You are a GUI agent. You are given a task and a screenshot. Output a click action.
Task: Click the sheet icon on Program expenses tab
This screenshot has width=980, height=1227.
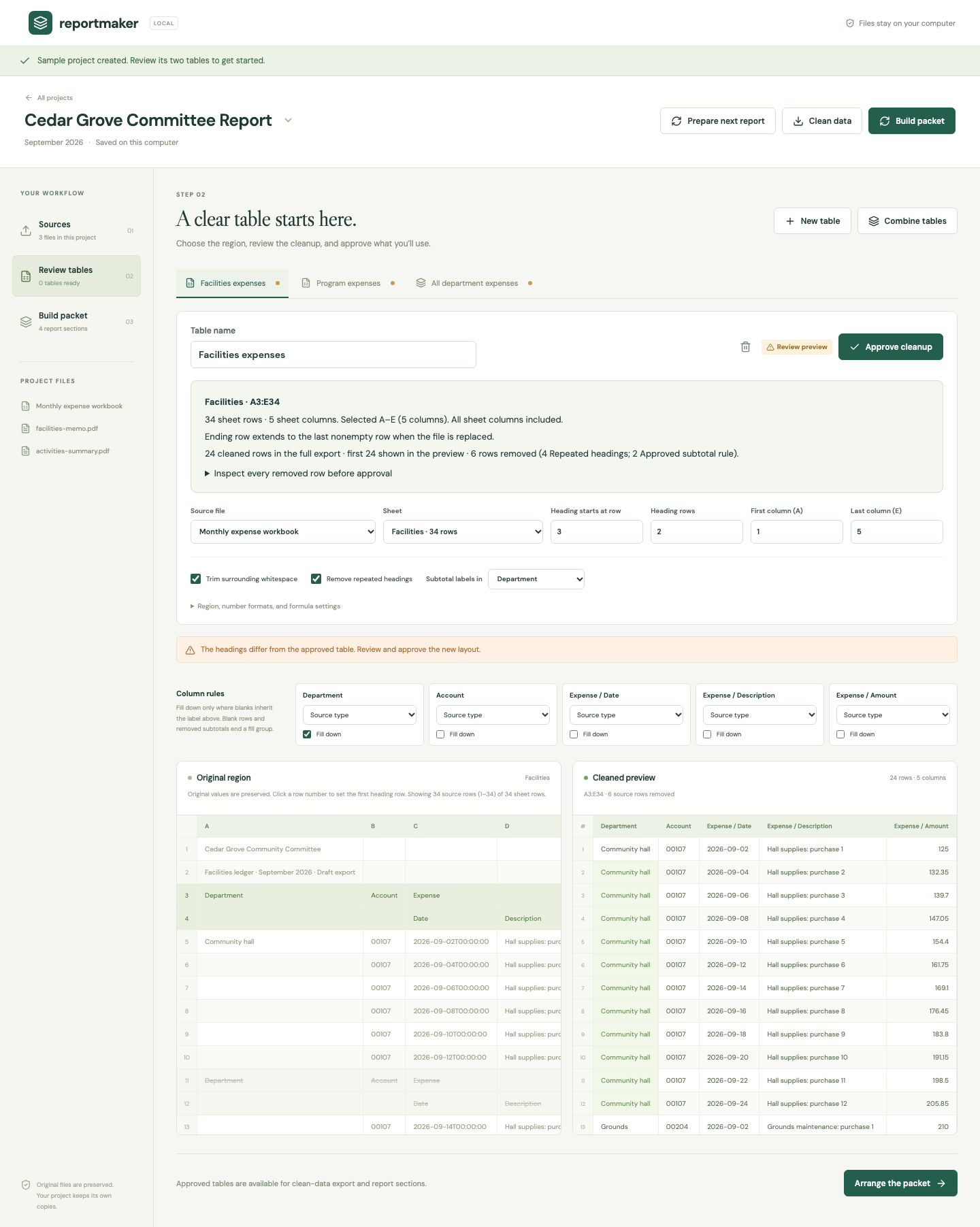pos(306,283)
